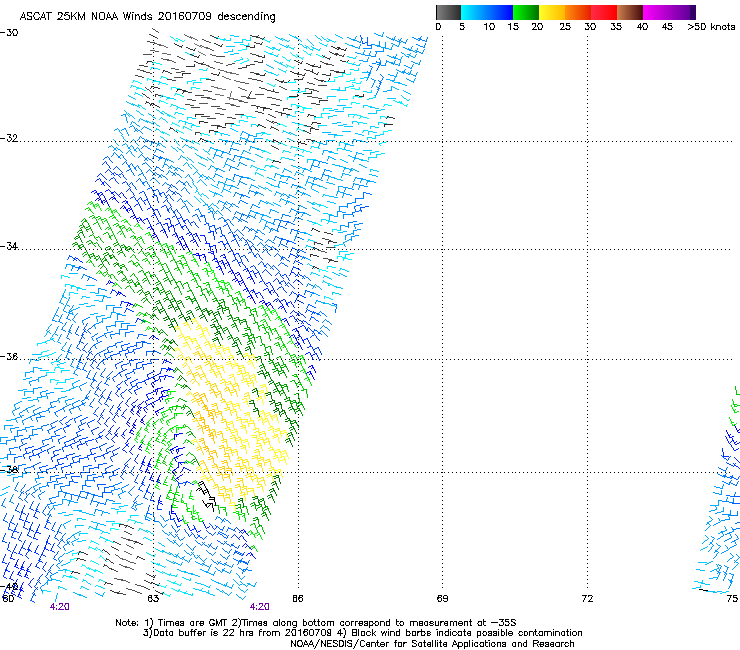Select the green 15-20 knots legend swatch
This screenshot has width=740, height=650.
pyautogui.click(x=526, y=12)
